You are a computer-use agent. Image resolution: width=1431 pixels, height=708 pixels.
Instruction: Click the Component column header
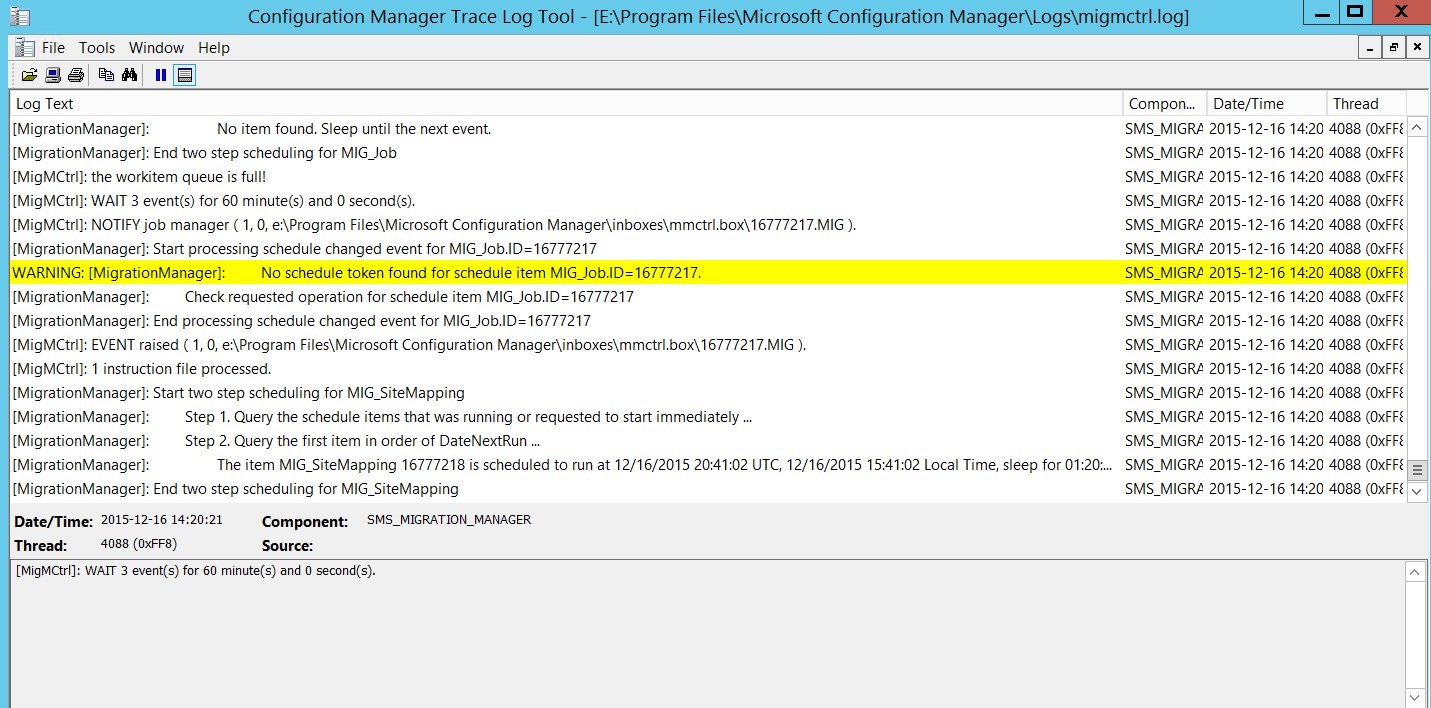point(1161,103)
